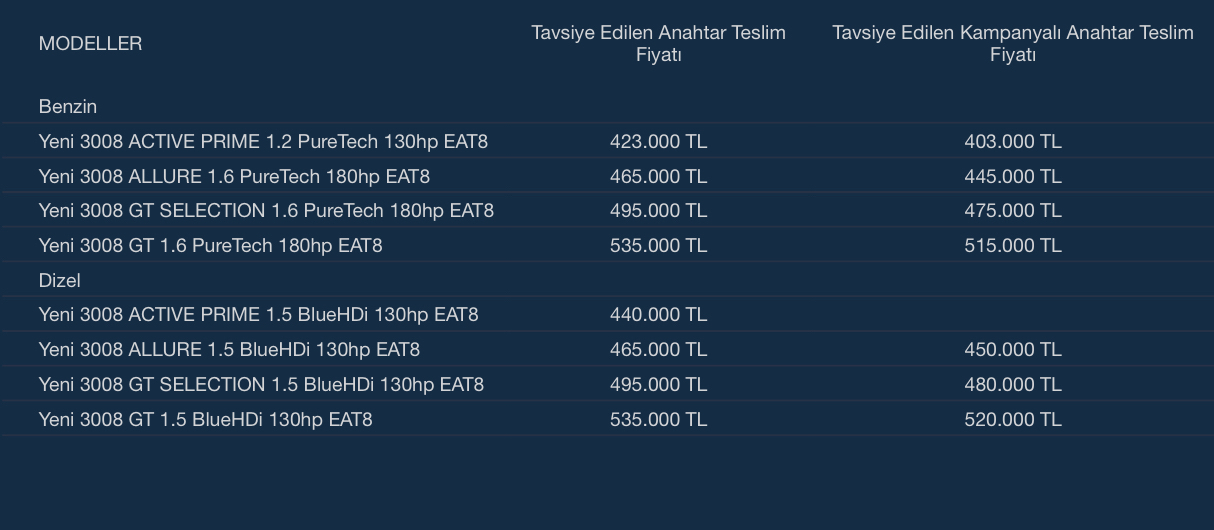1214x530 pixels.
Task: Click the 520.000 TL campaign price
Action: pos(1012,419)
